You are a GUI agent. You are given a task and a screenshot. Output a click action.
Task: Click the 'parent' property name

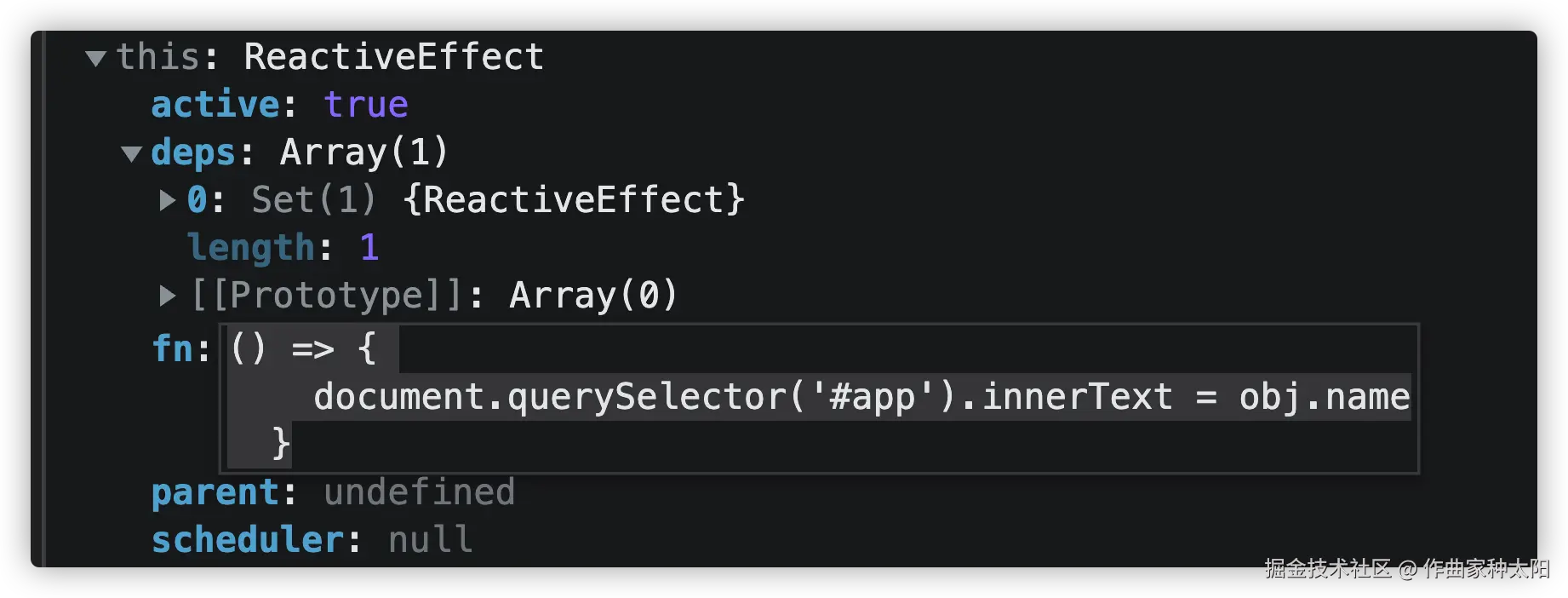(215, 492)
